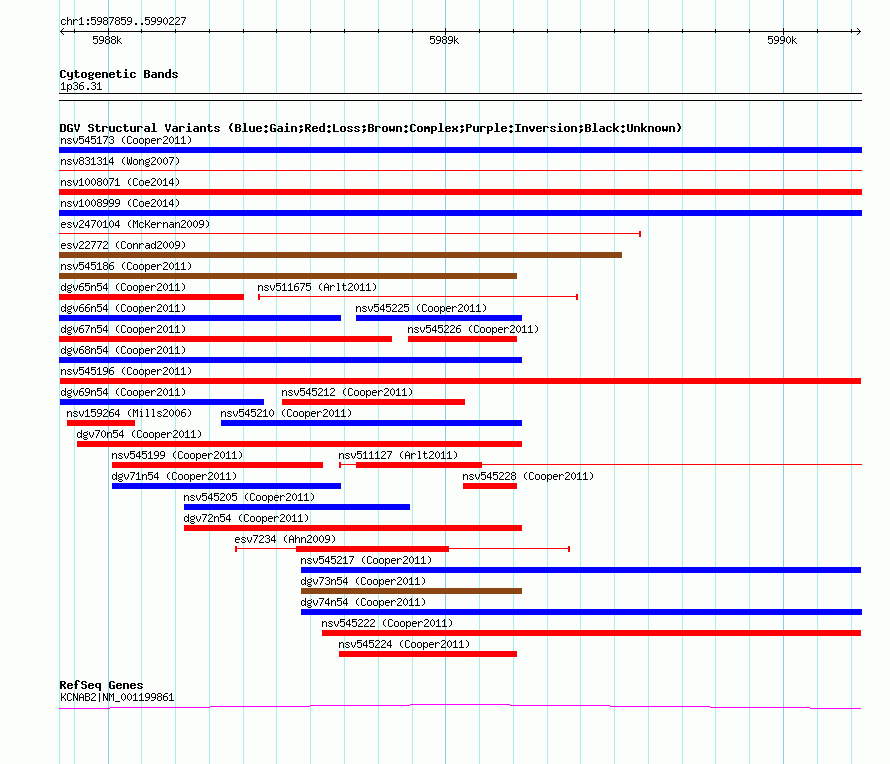Image resolution: width=890 pixels, height=764 pixels.
Task: Click the dgv69n54 (Cooper2011) label
Action: click(x=123, y=392)
